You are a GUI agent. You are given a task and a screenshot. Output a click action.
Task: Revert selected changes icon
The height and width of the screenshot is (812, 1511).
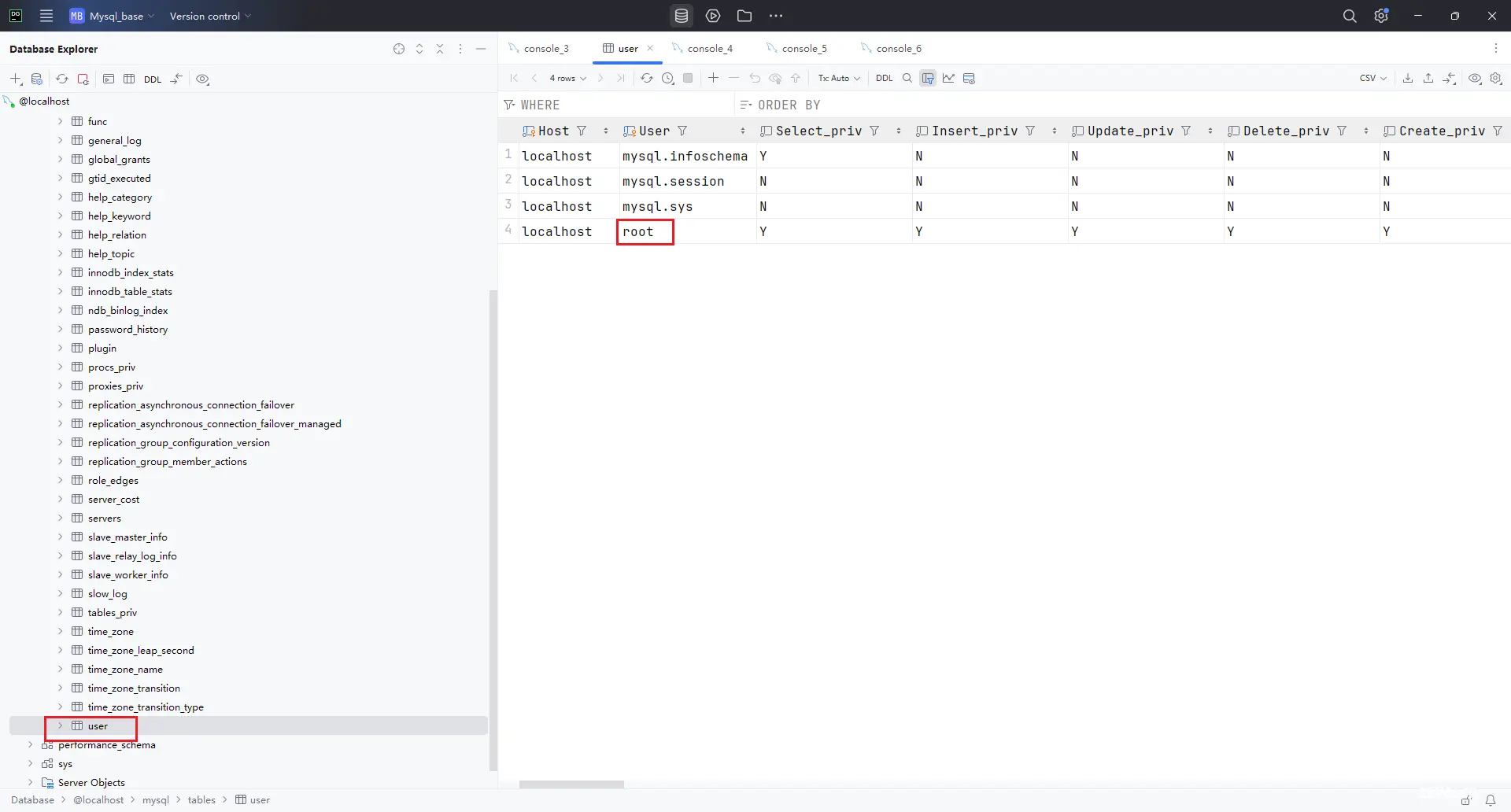coord(755,78)
